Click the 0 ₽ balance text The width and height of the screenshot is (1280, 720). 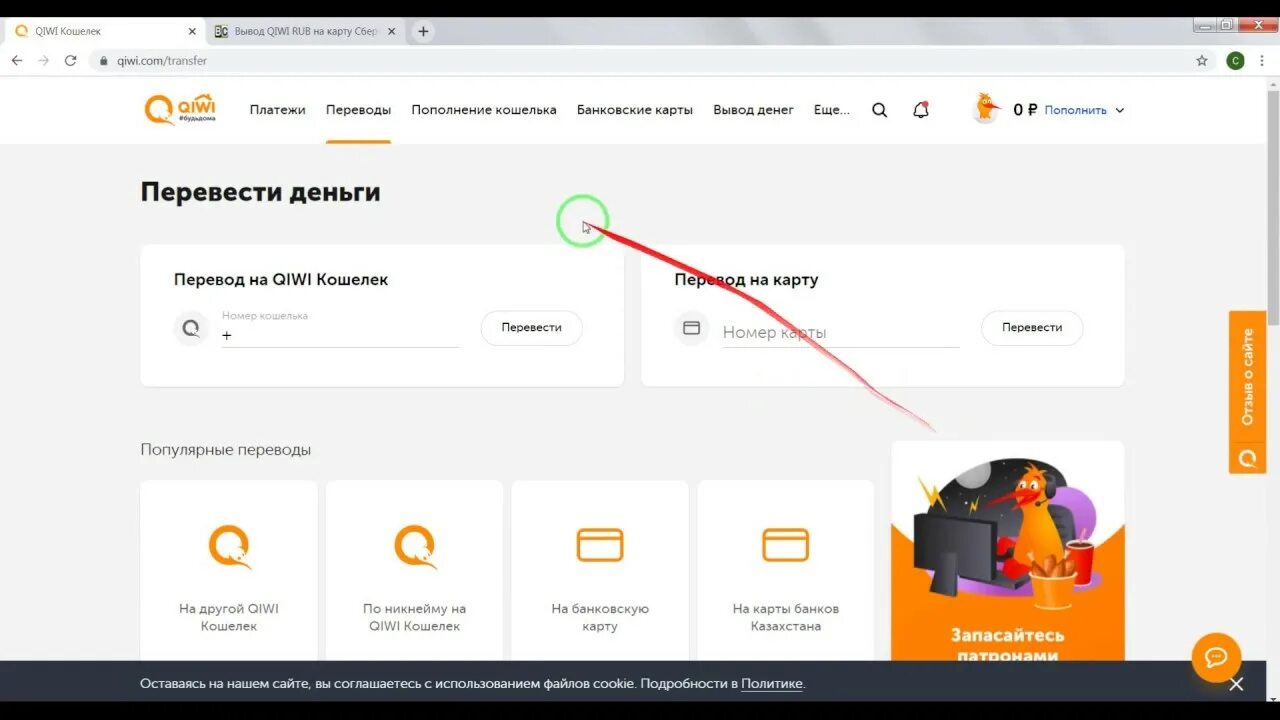coord(1025,110)
